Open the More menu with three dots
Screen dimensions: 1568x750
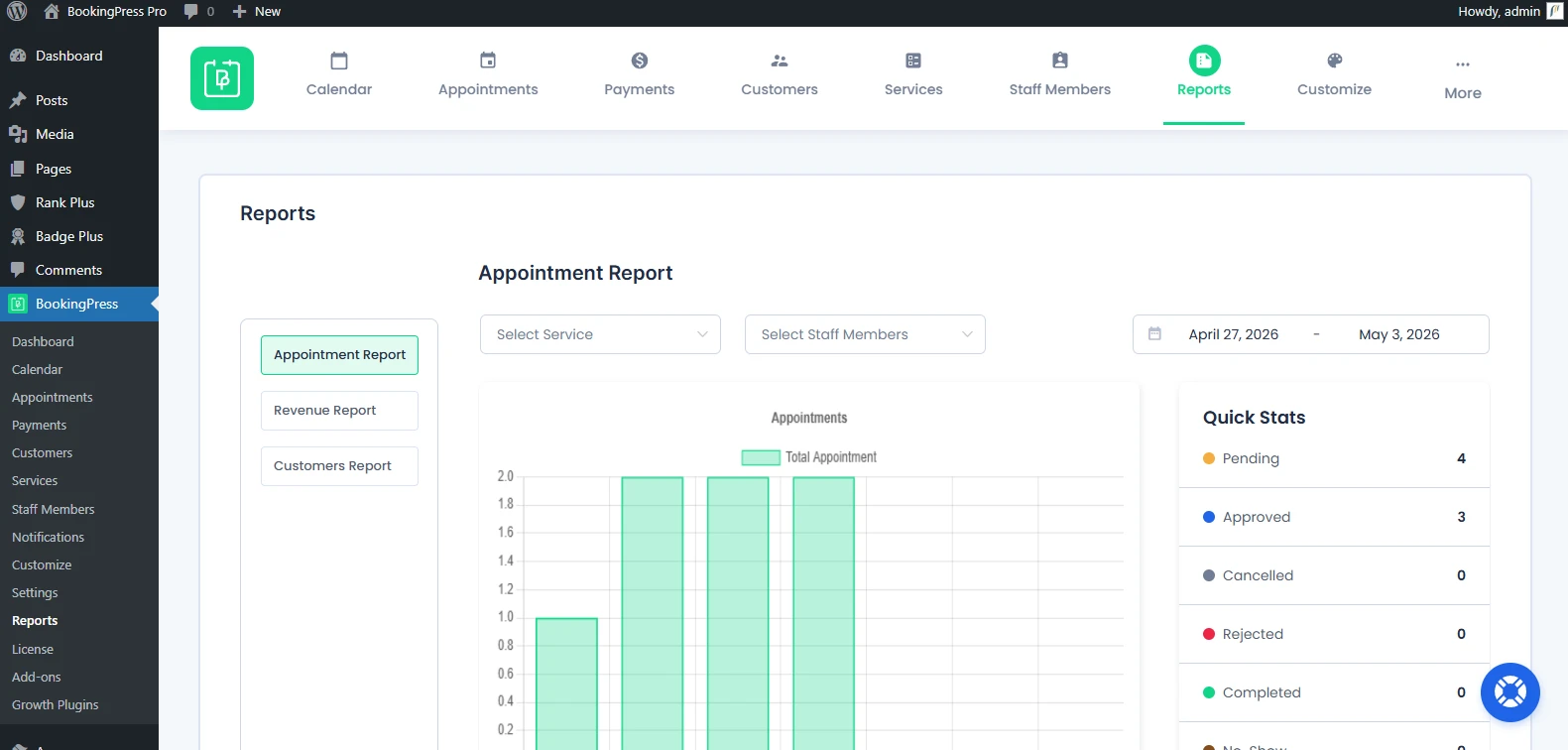coord(1463,79)
